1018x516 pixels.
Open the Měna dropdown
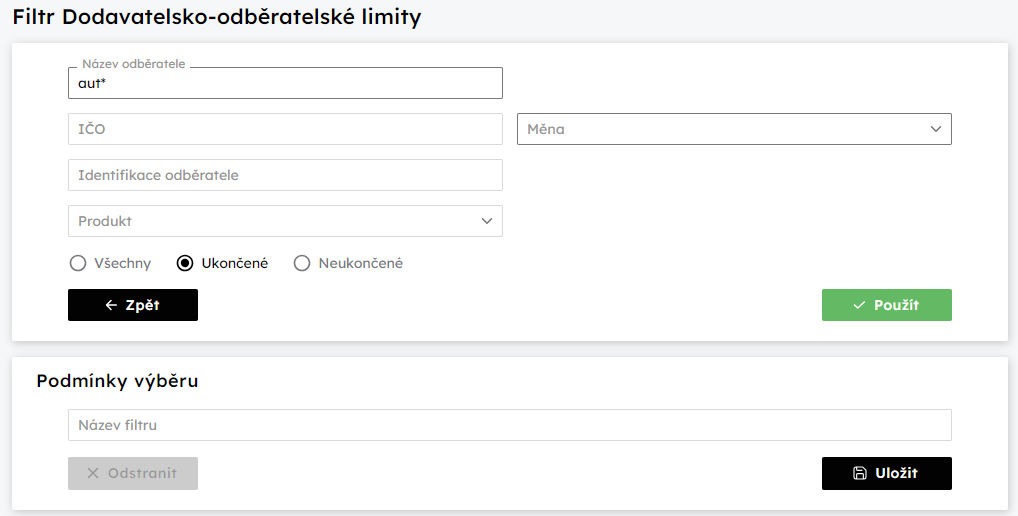(734, 129)
